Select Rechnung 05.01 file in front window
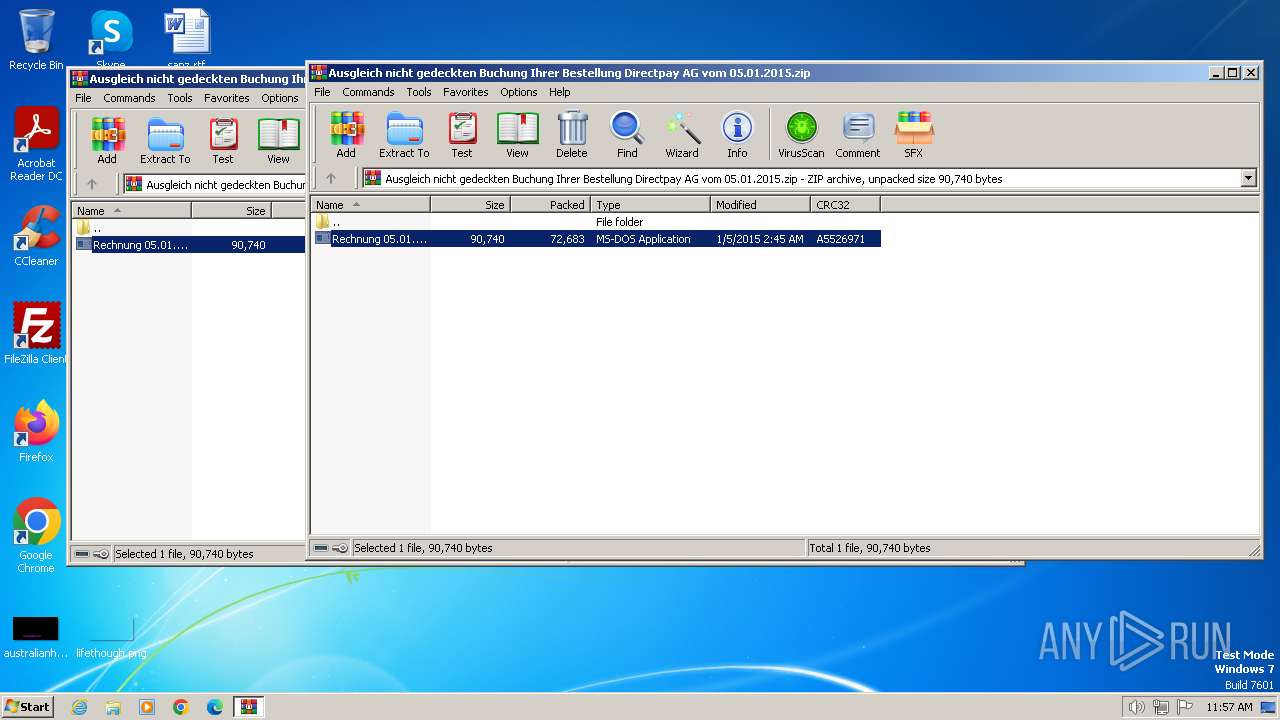The width and height of the screenshot is (1280, 720). click(x=596, y=239)
